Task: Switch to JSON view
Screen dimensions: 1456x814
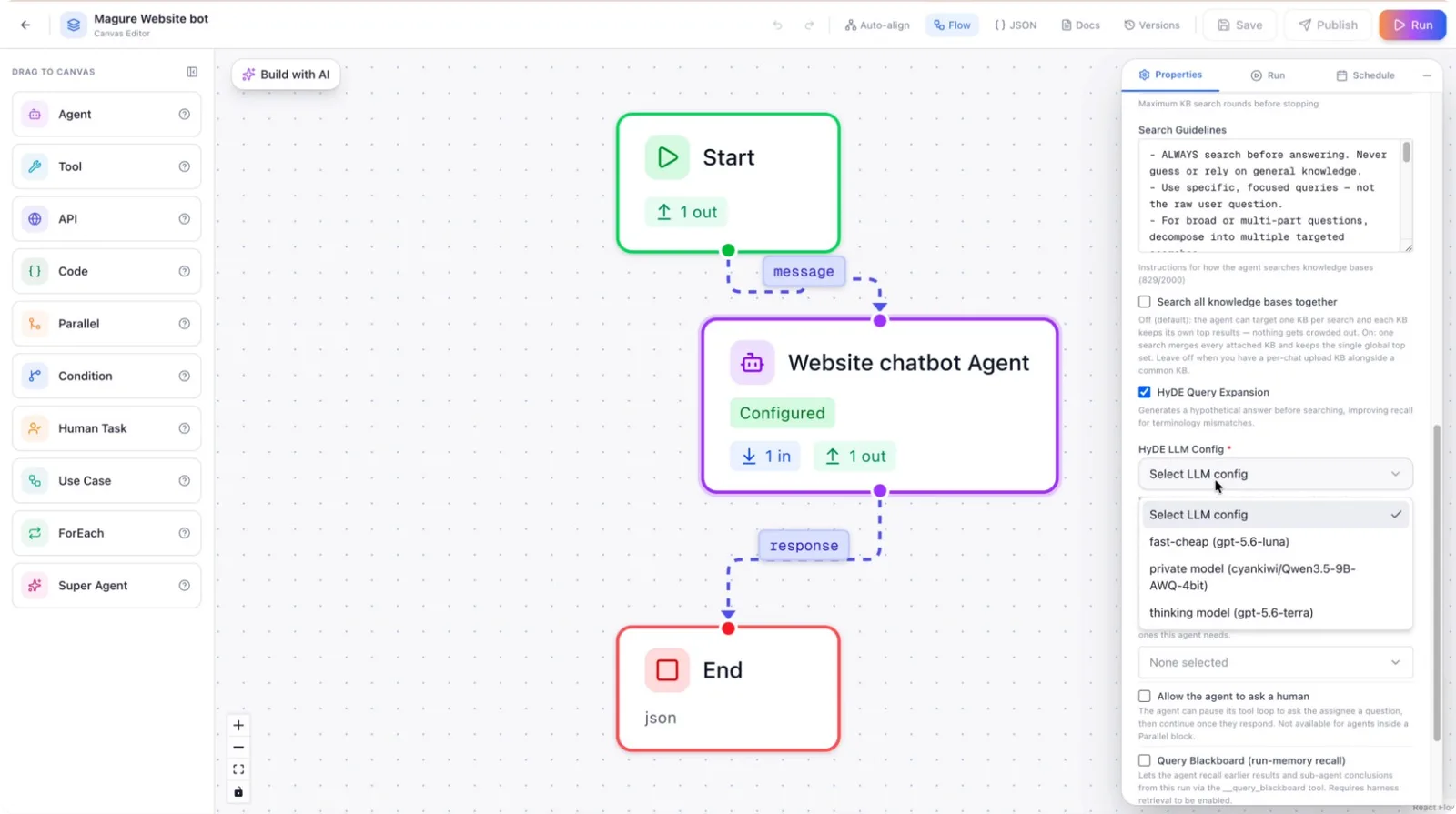Action: point(1016,25)
